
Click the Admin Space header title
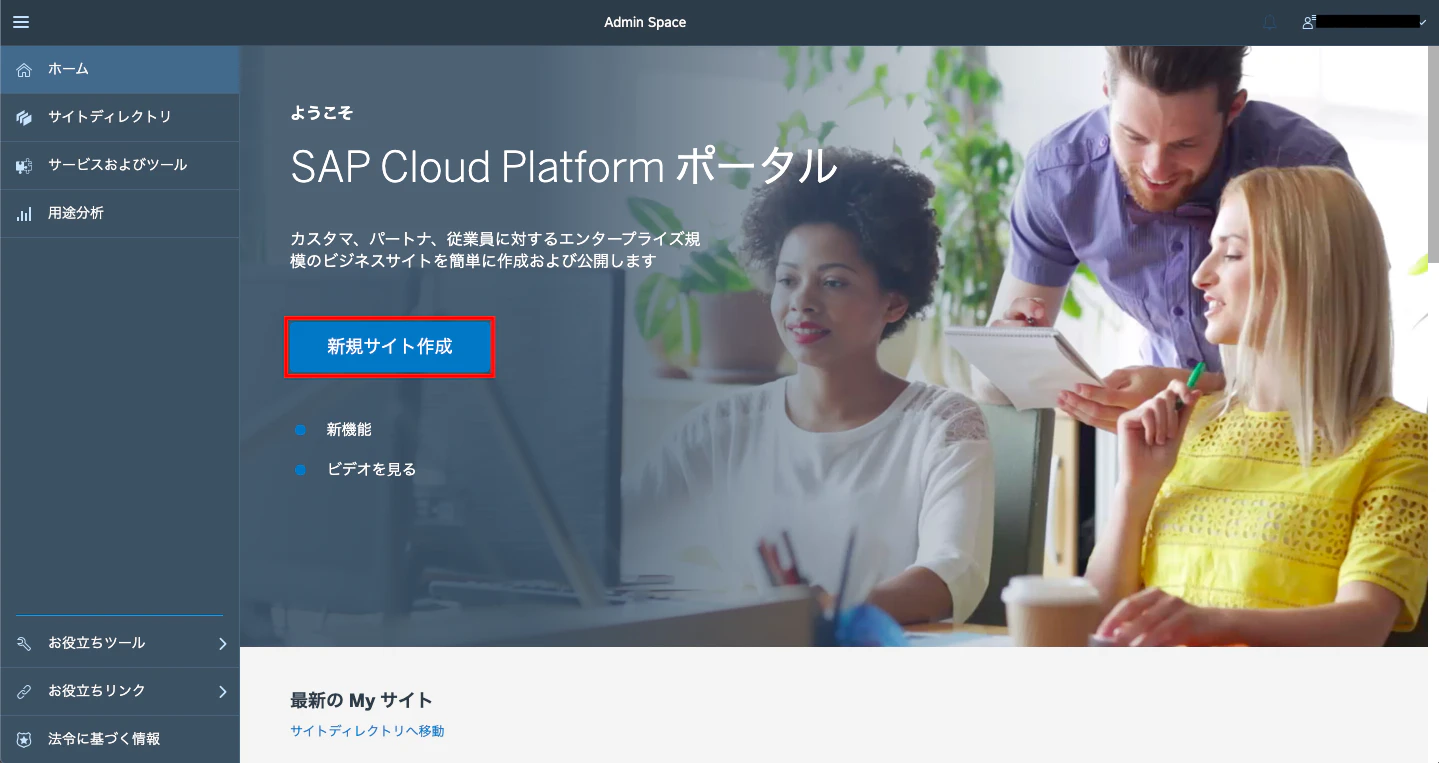coord(645,22)
